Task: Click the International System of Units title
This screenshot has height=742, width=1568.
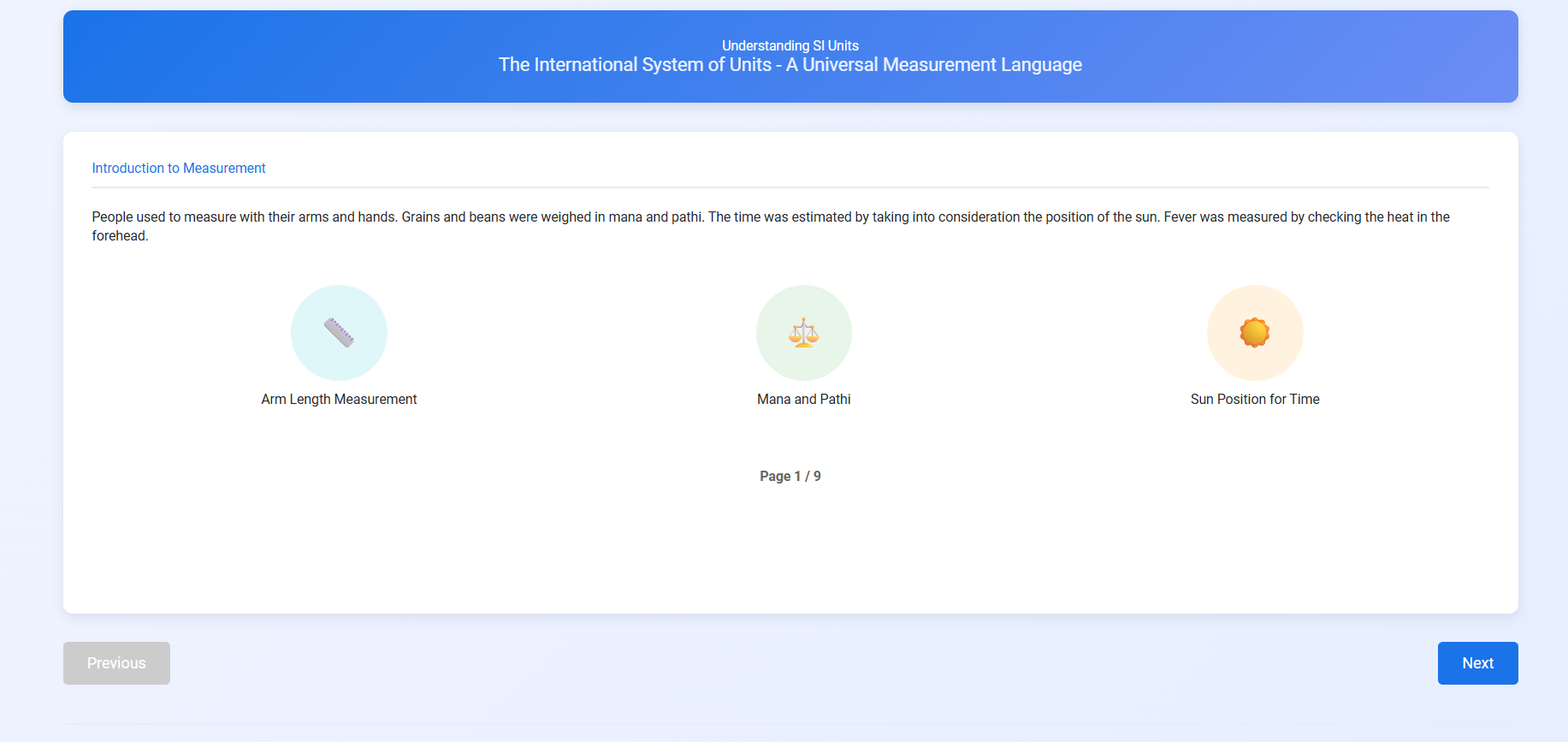Action: [x=790, y=65]
